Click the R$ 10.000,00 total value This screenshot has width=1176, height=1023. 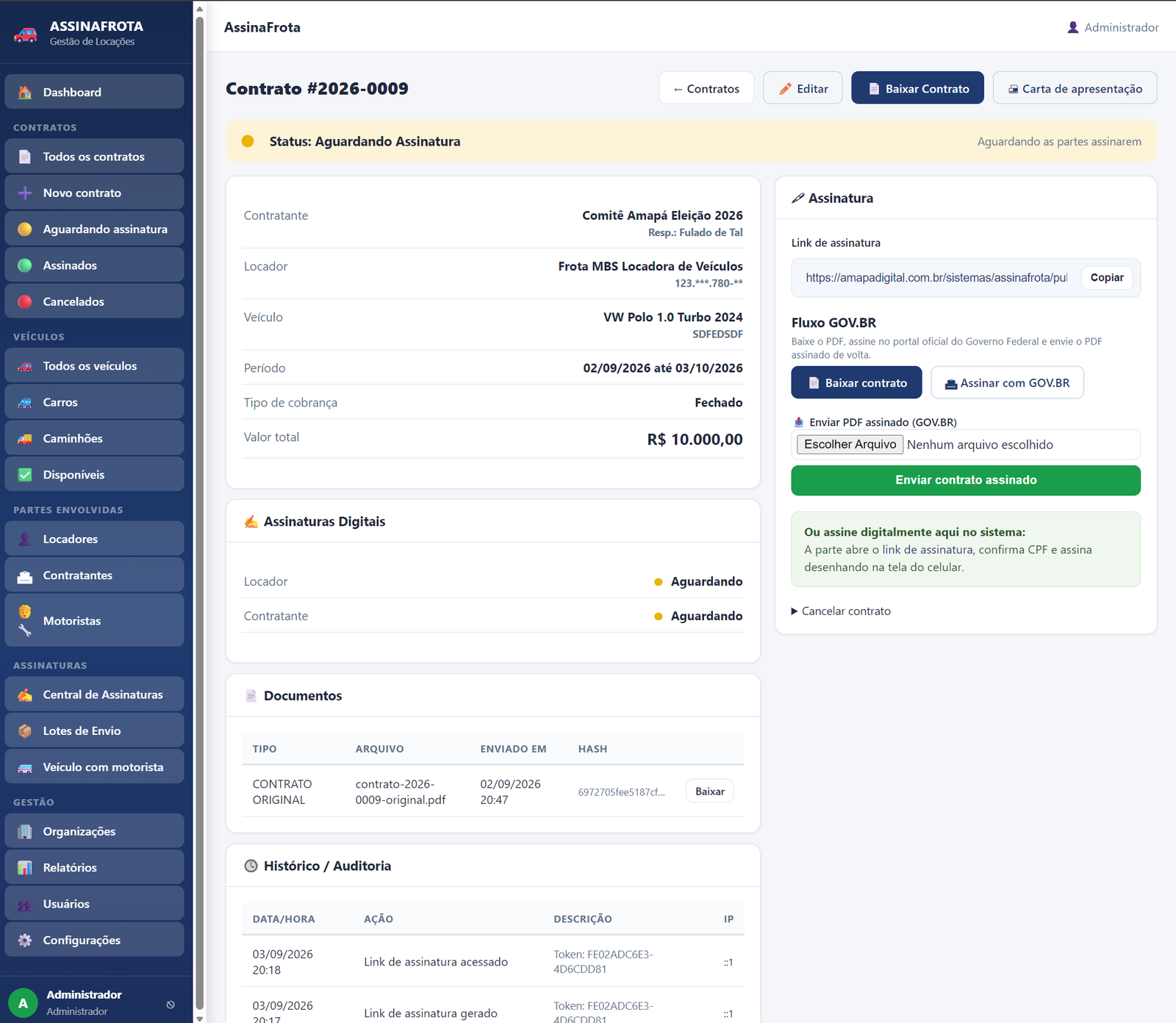(x=695, y=439)
